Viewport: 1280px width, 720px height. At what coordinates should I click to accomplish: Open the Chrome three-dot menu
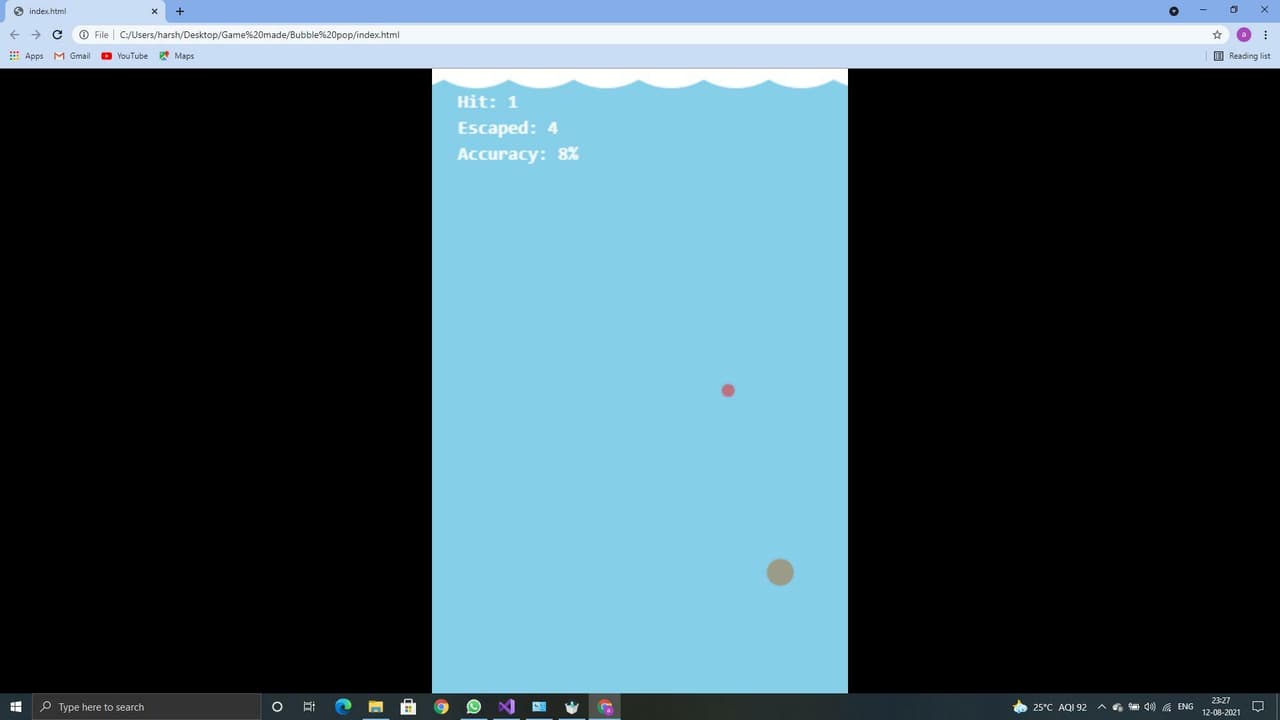click(x=1266, y=34)
